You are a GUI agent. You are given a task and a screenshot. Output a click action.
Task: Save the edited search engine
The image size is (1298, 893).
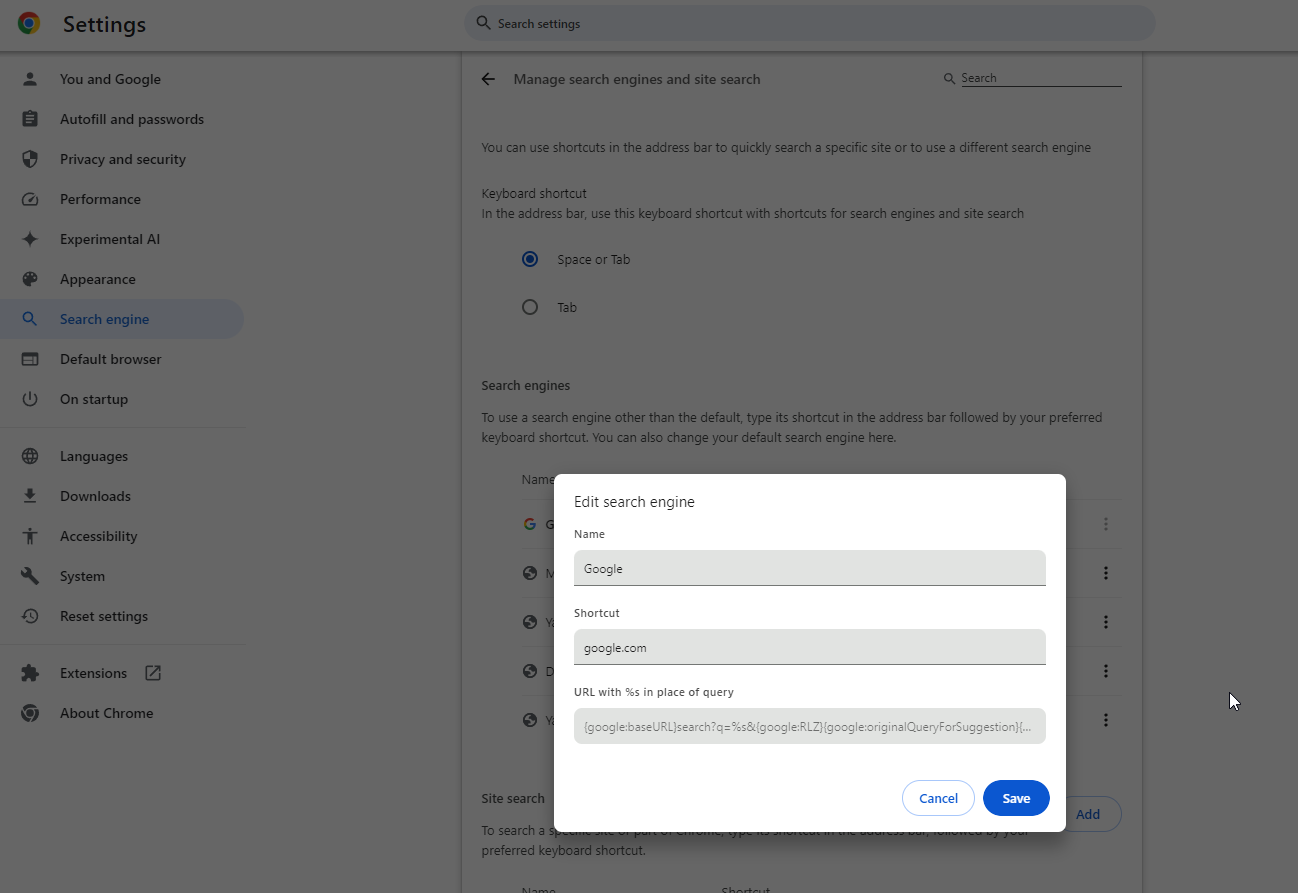[1016, 798]
